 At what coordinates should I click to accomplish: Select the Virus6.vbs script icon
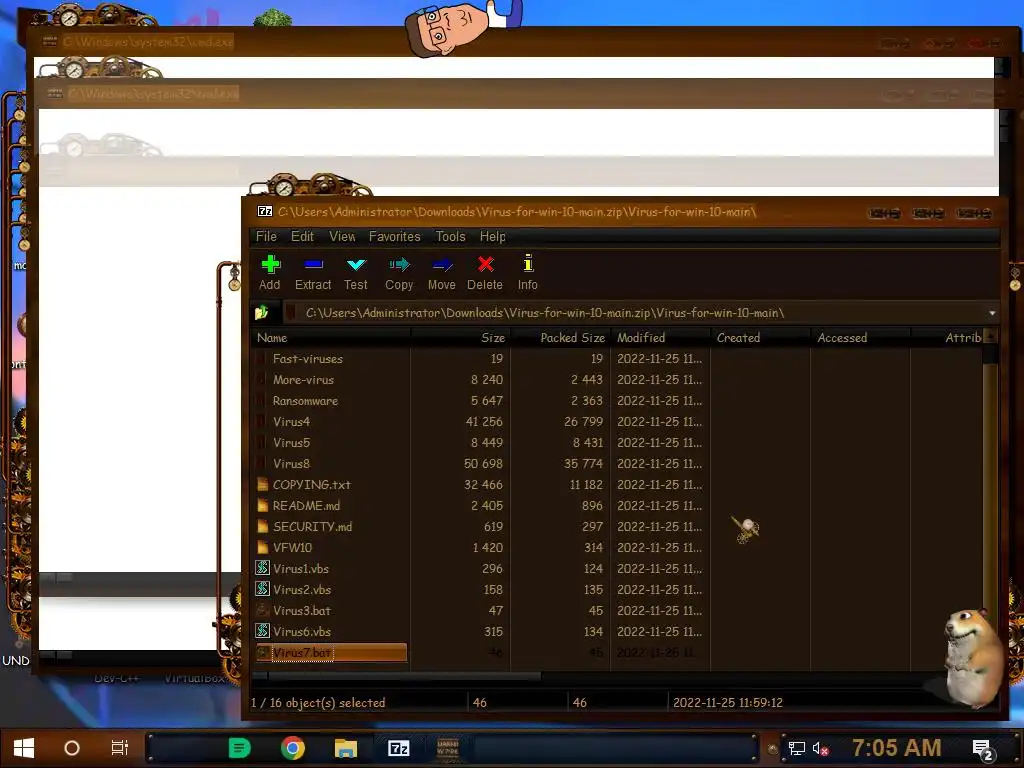click(263, 631)
